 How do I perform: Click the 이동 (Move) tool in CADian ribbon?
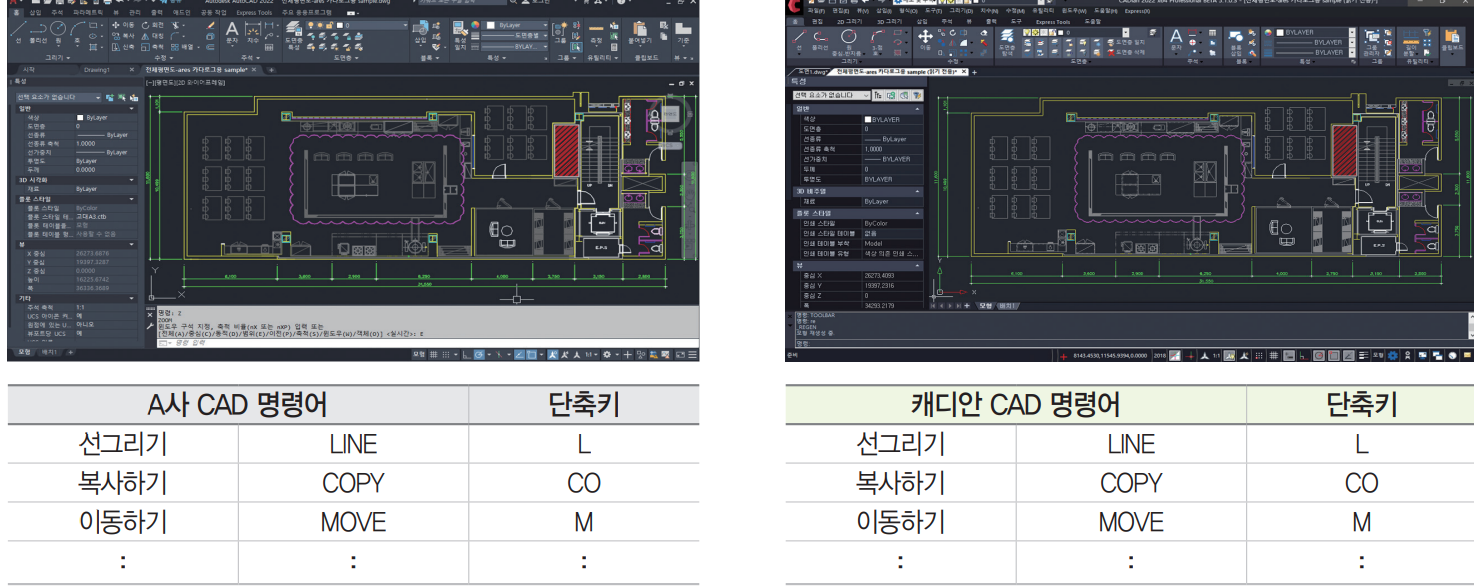coord(925,40)
